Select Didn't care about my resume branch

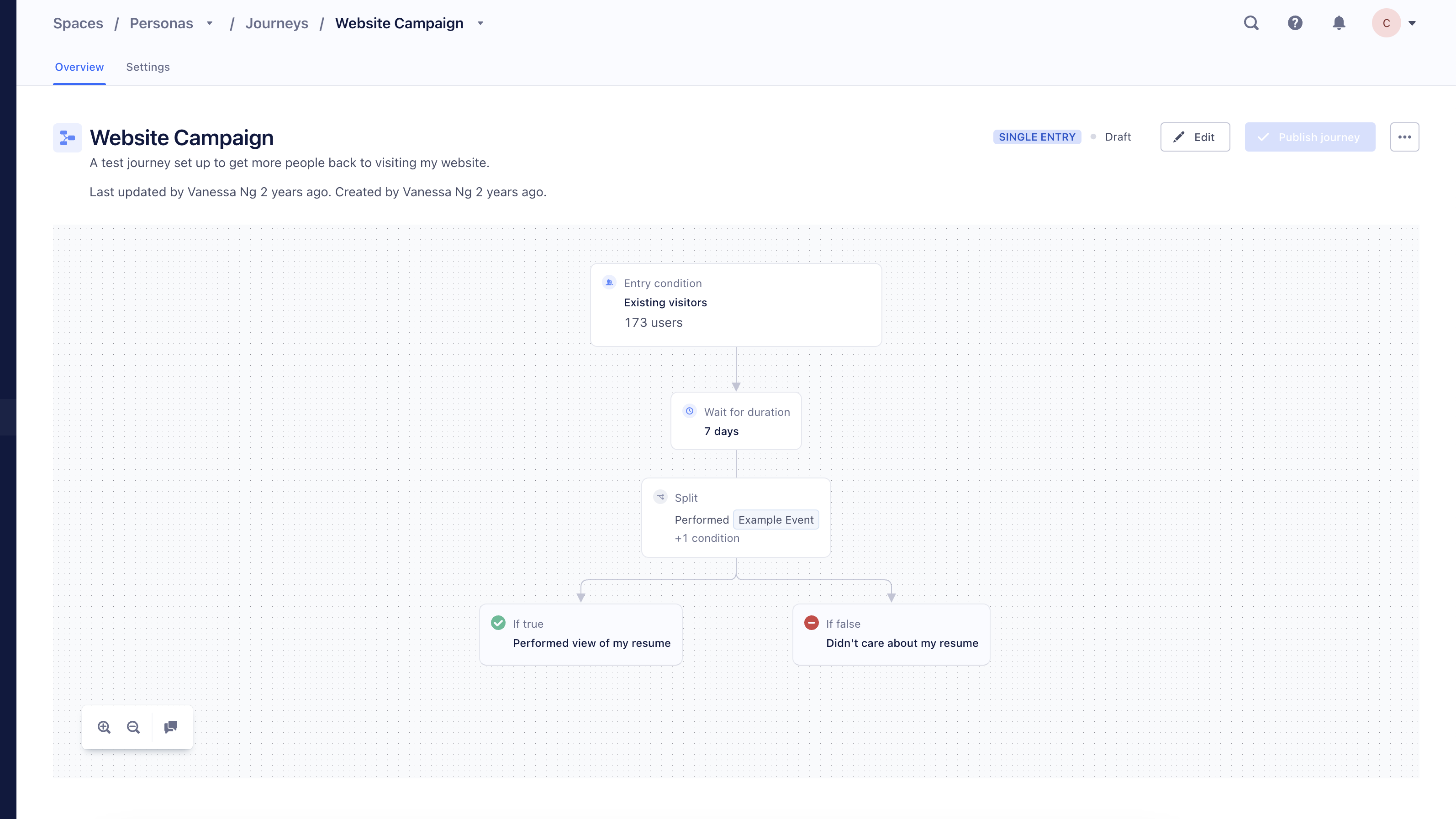point(892,634)
